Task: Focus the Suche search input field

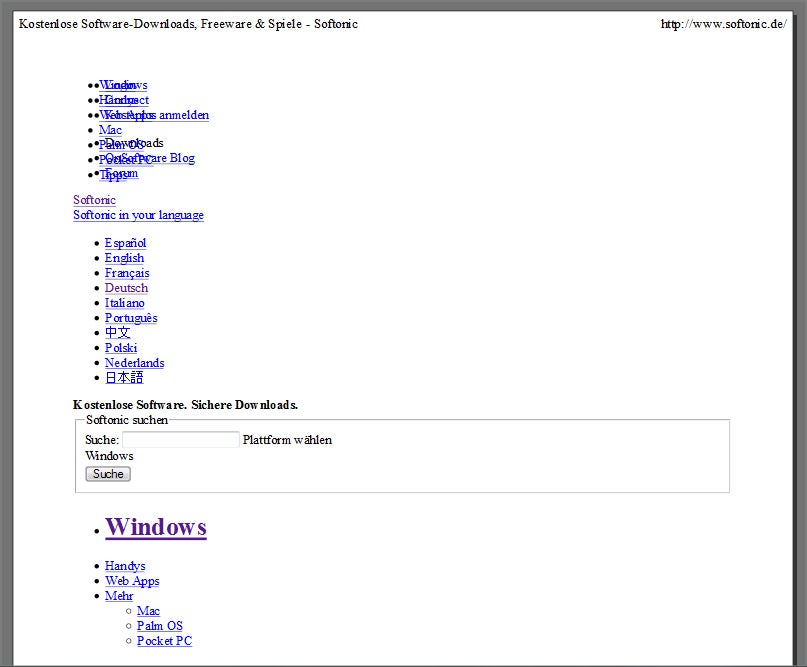Action: (x=181, y=440)
